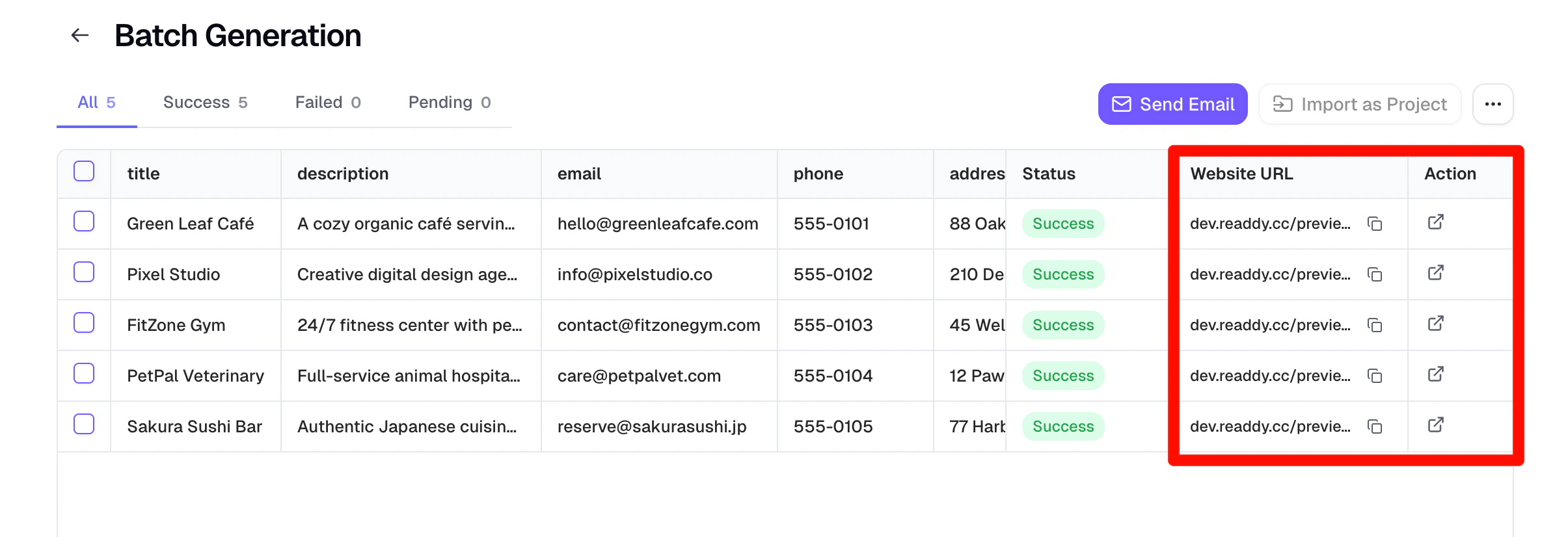
Task: Open Sakura Sushi Bar site externally
Action: [x=1435, y=426]
